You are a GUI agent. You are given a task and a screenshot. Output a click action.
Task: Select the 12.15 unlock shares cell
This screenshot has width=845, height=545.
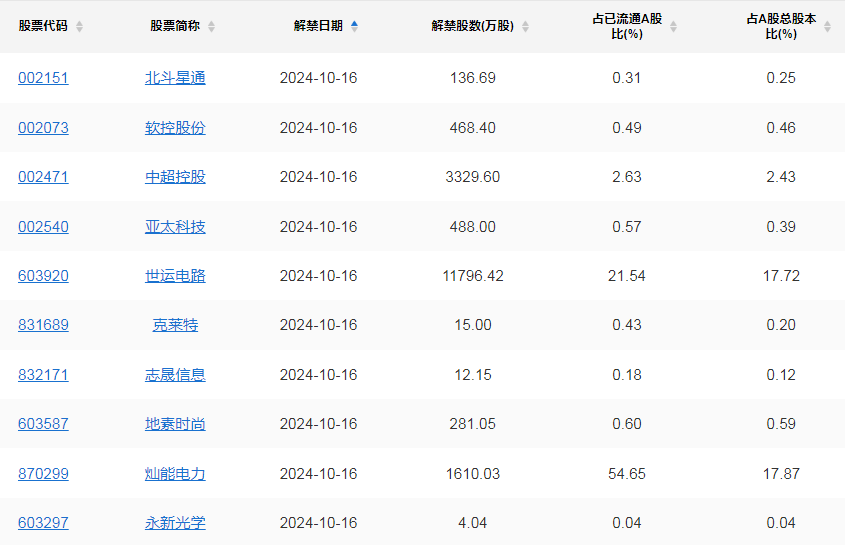(473, 375)
